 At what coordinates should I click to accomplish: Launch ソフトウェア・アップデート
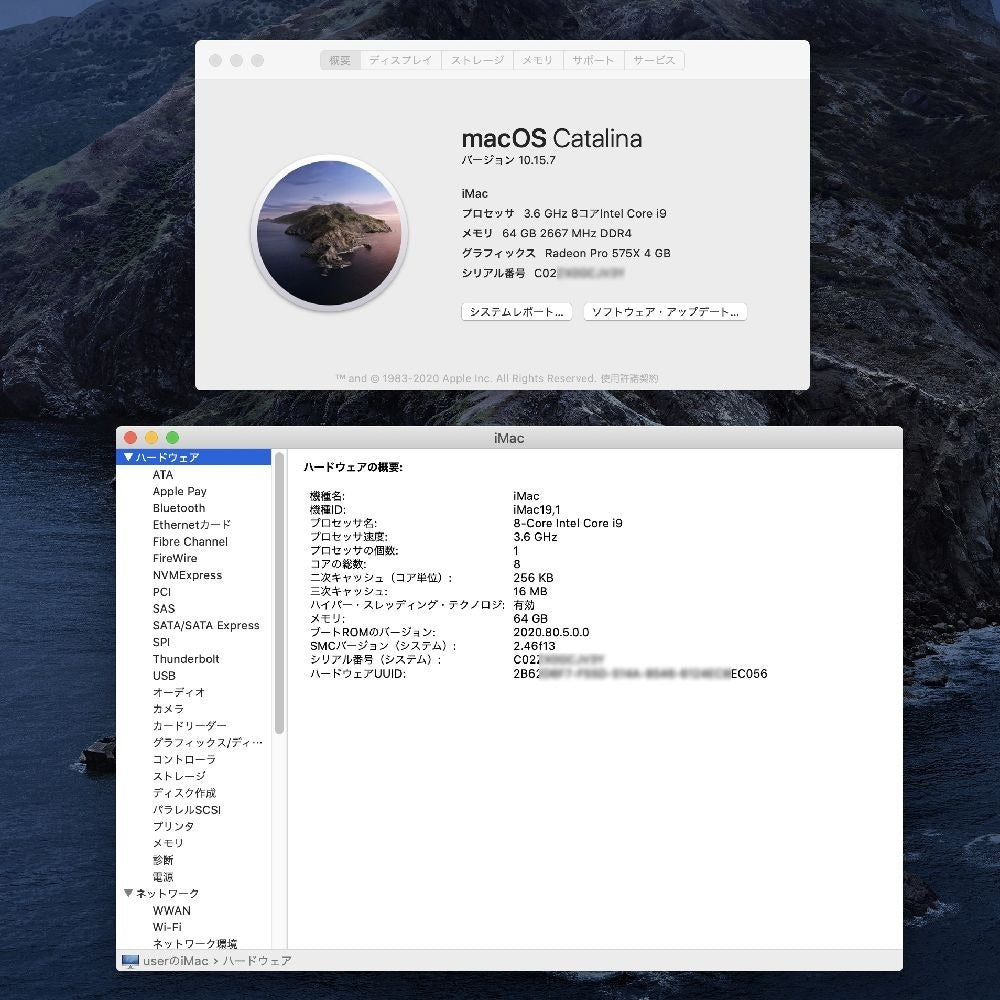coord(664,311)
